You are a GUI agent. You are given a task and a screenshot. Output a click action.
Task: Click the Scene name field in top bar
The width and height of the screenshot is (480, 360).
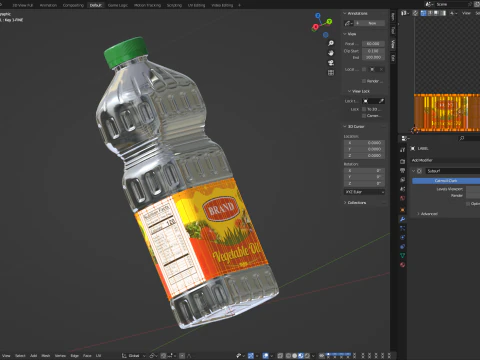pos(451,4)
